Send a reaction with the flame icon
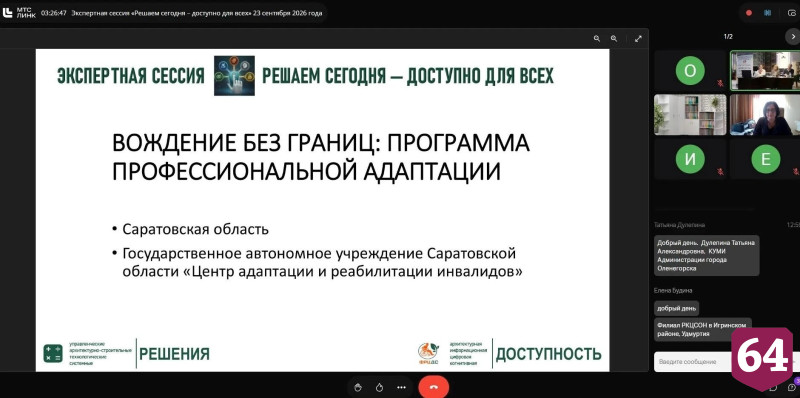 coord(379,387)
